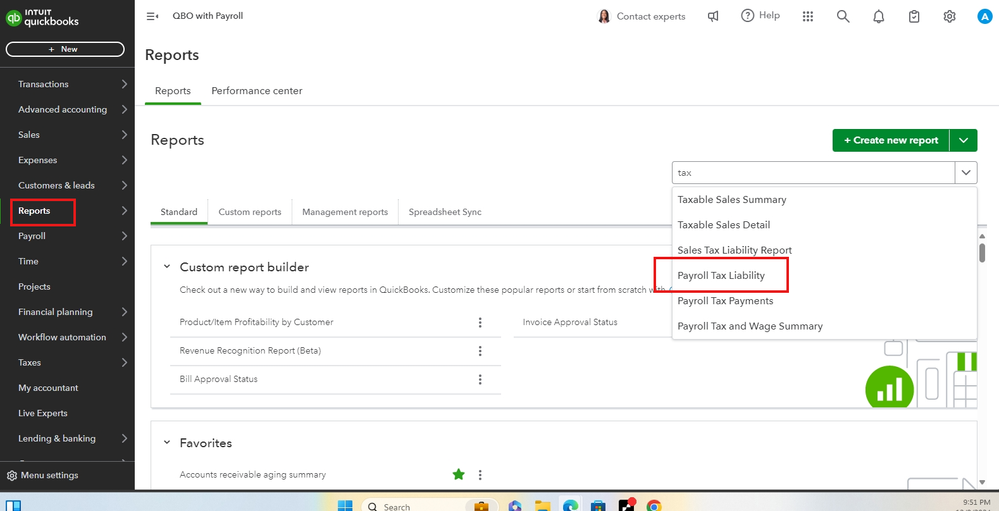
Task: Select the Standard reports tab
Action: [178, 212]
